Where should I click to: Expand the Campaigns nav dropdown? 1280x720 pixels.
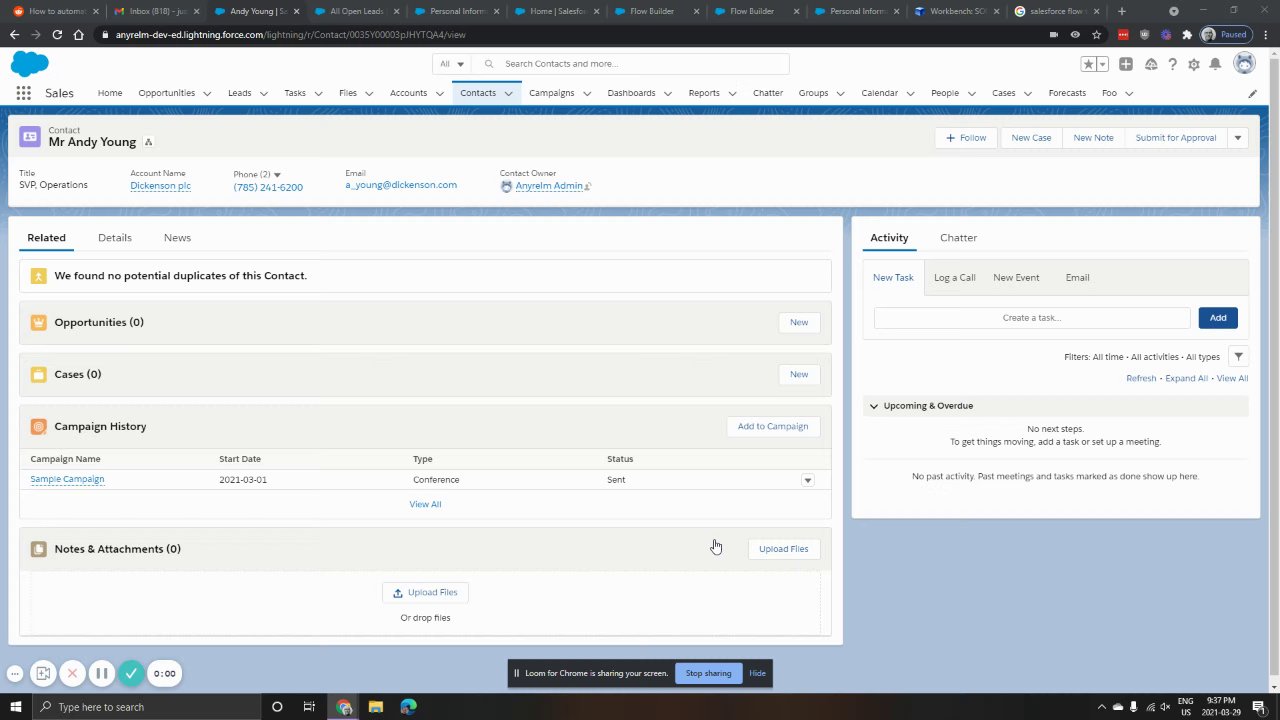coord(587,93)
